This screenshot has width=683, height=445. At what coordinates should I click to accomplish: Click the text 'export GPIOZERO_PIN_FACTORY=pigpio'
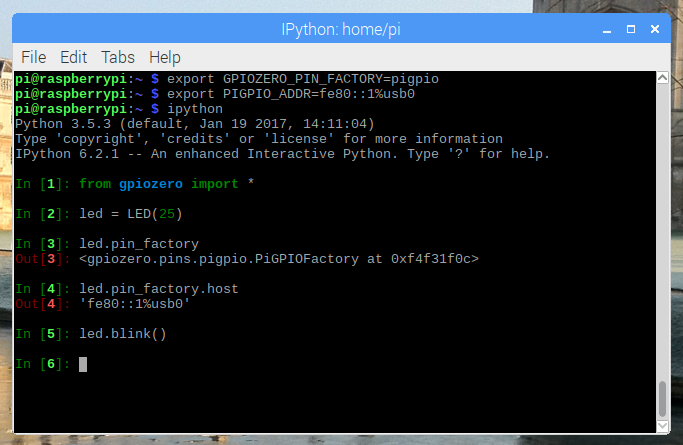tap(303, 79)
